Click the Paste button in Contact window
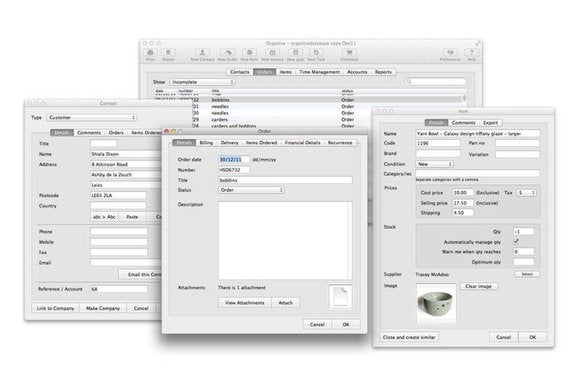 click(x=132, y=217)
